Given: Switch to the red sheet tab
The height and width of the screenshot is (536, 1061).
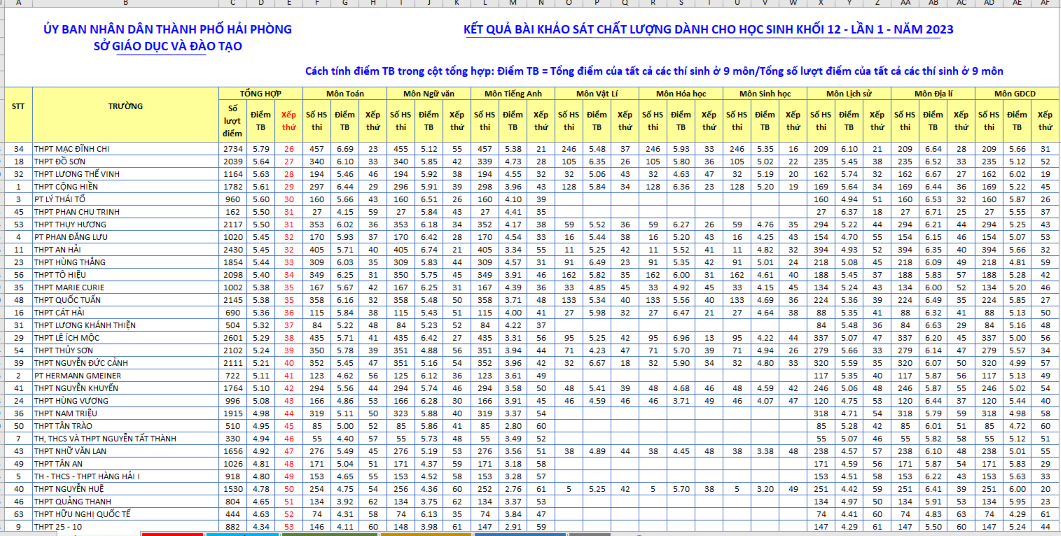Looking at the screenshot, I should tap(172, 533).
